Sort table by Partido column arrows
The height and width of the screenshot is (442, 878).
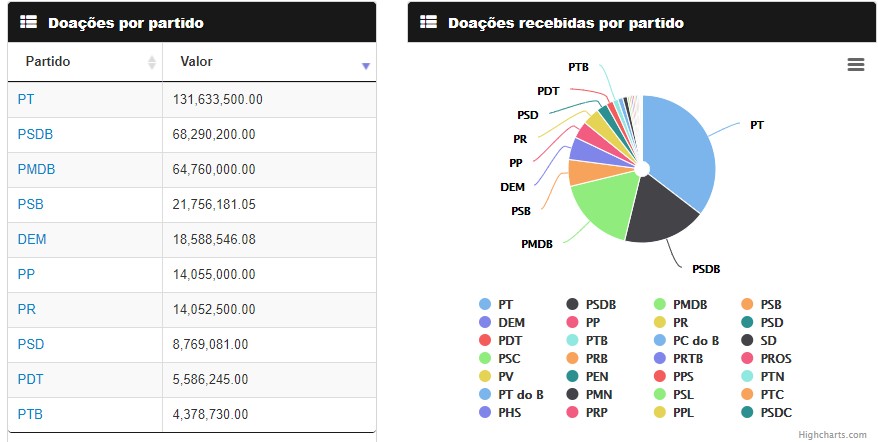152,63
